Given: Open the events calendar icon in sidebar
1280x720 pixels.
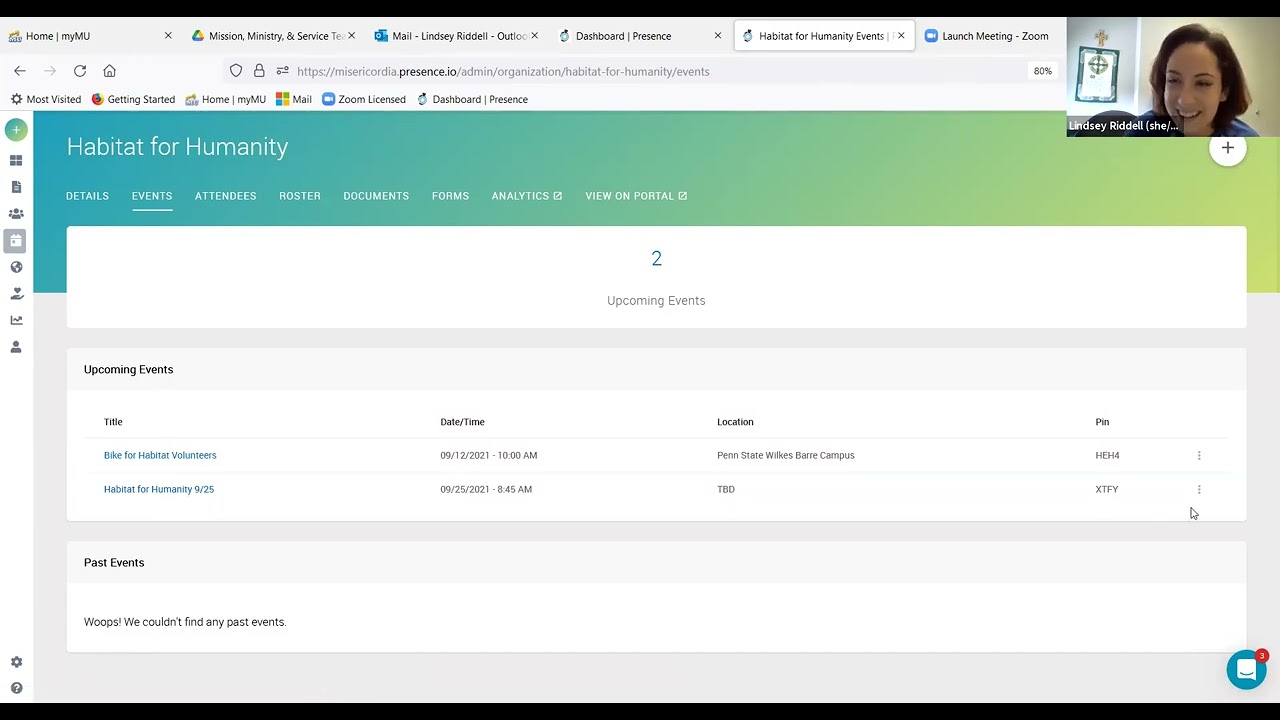Looking at the screenshot, I should [x=16, y=240].
